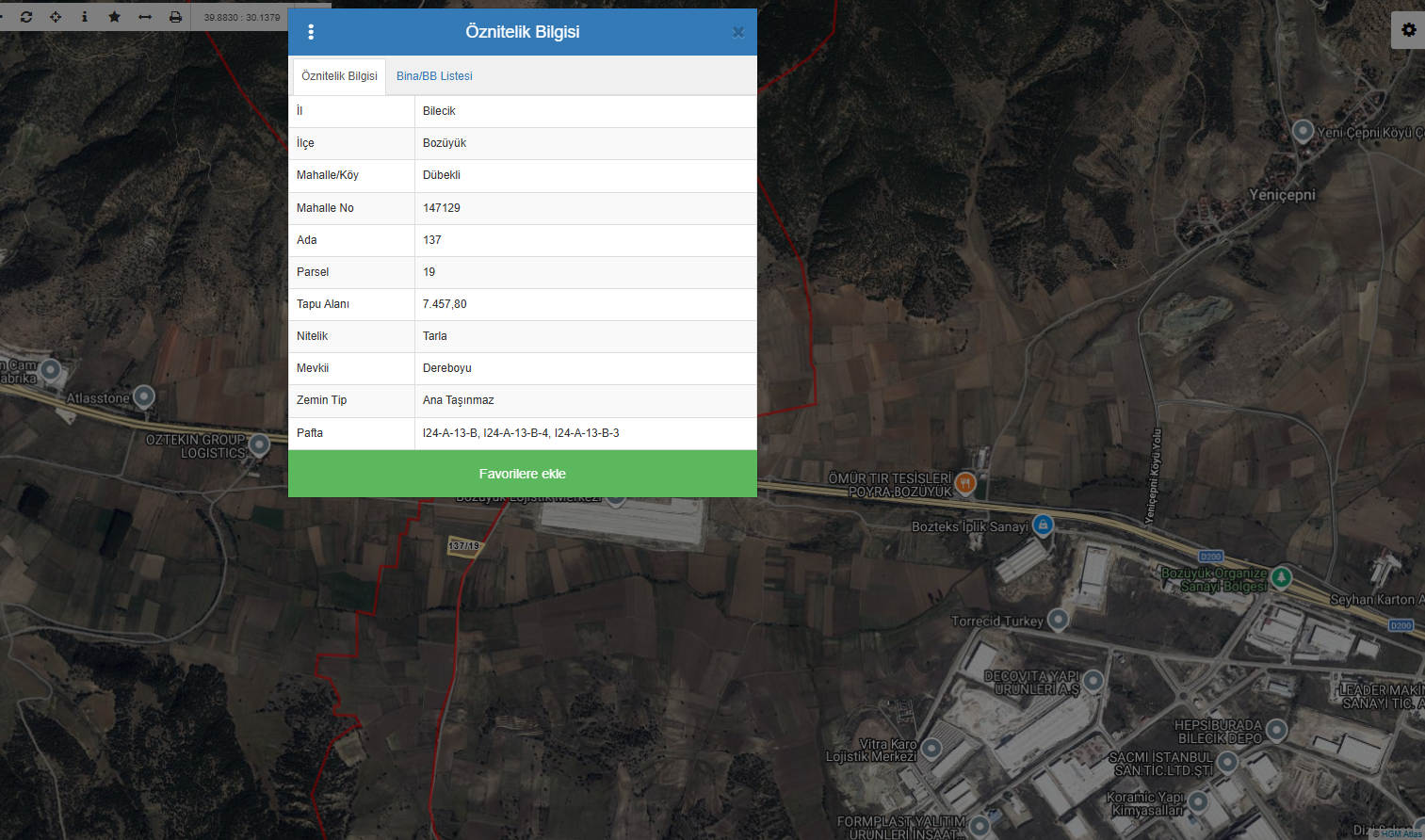Click the Bozteks İplik Sanayi marker
Viewport: 1425px width, 840px height.
(1043, 525)
